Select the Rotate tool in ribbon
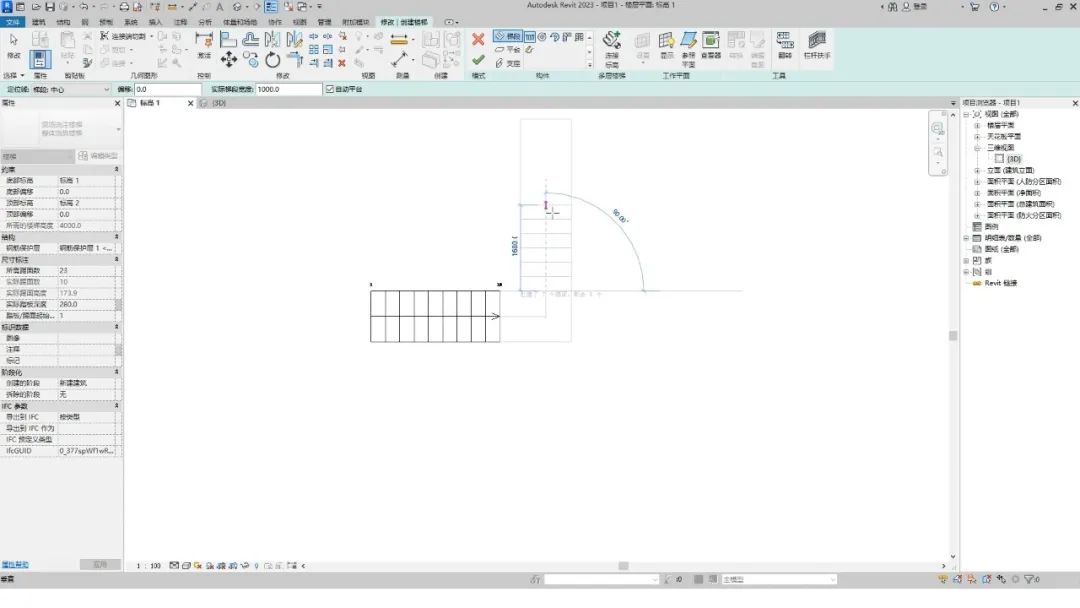The image size is (1080, 608). 273,60
